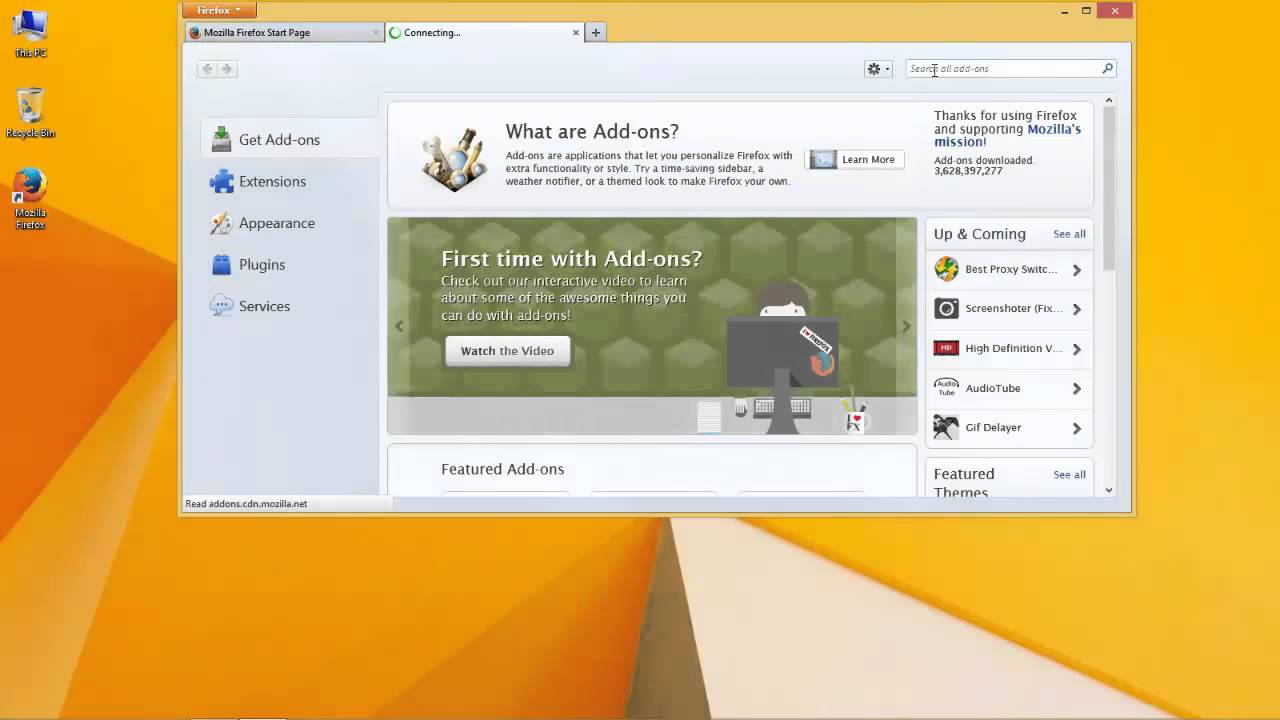Click the Appearance paintbrush icon
This screenshot has height=720, width=1280.
[221, 223]
